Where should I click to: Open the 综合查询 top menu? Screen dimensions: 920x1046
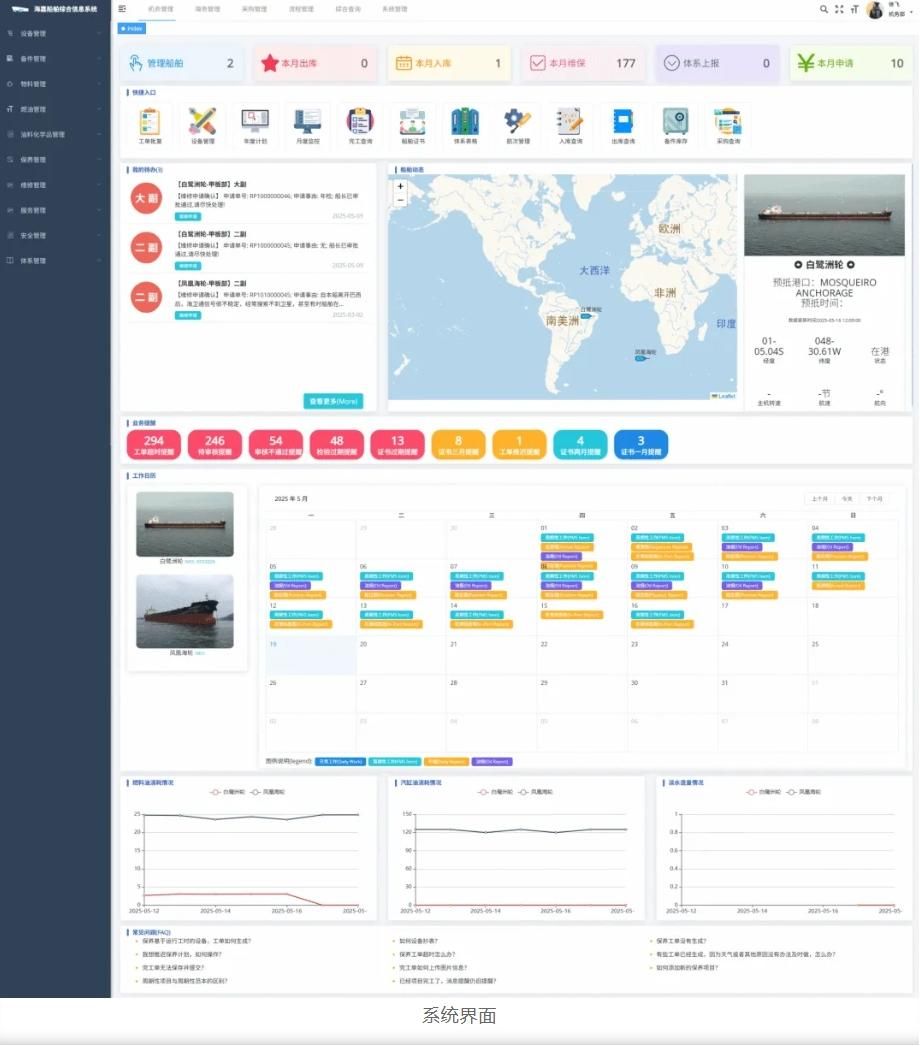(x=348, y=9)
